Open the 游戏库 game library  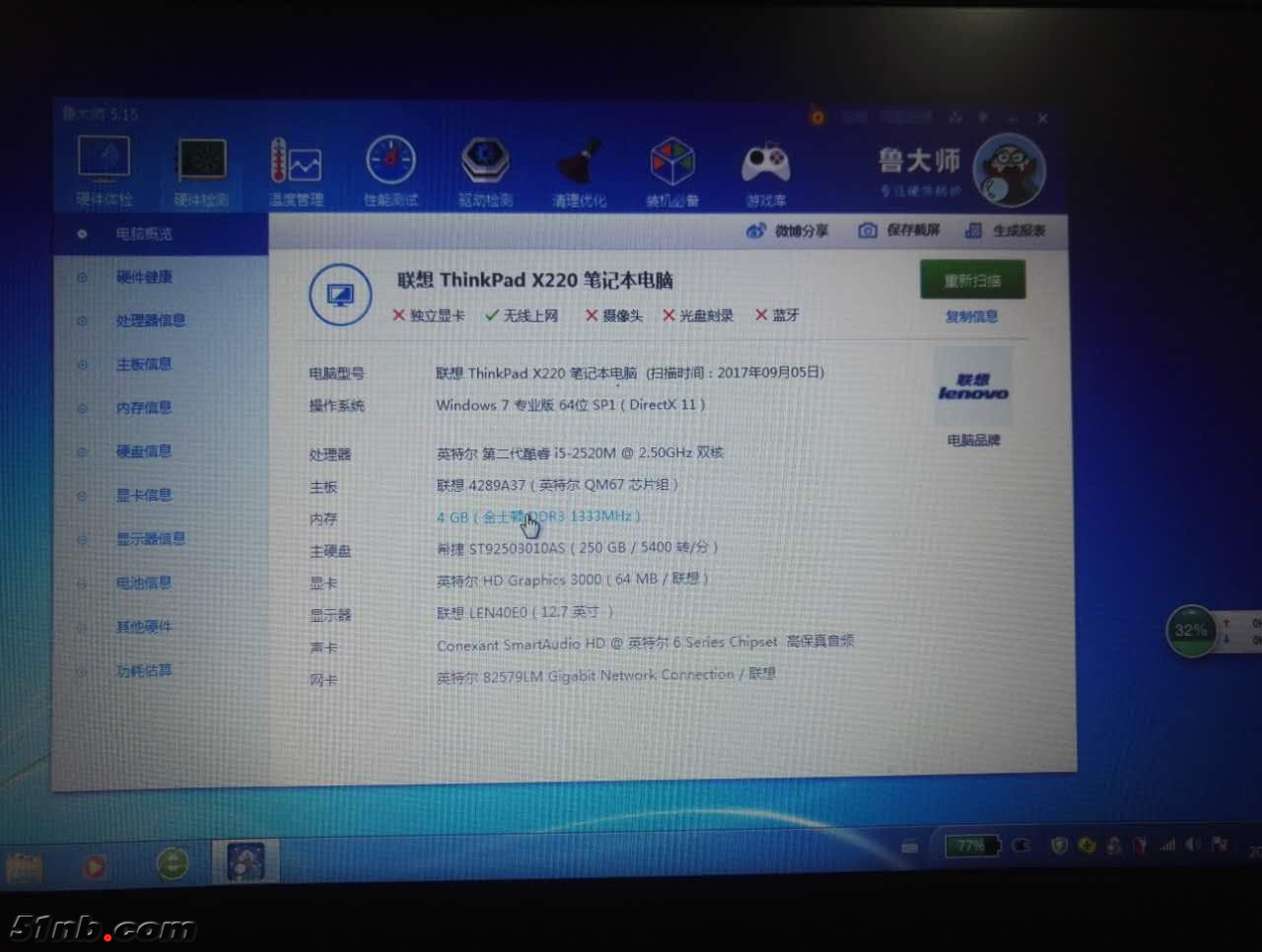(x=766, y=174)
